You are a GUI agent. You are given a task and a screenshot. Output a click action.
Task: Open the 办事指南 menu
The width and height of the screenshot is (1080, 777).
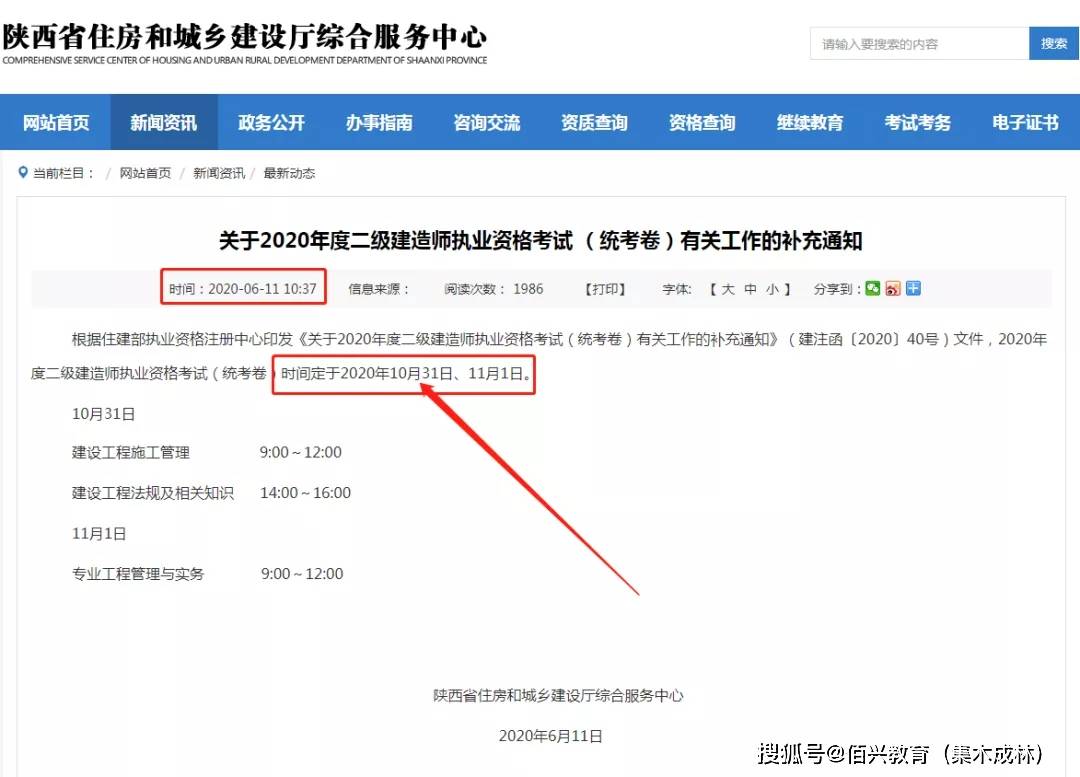click(x=379, y=121)
